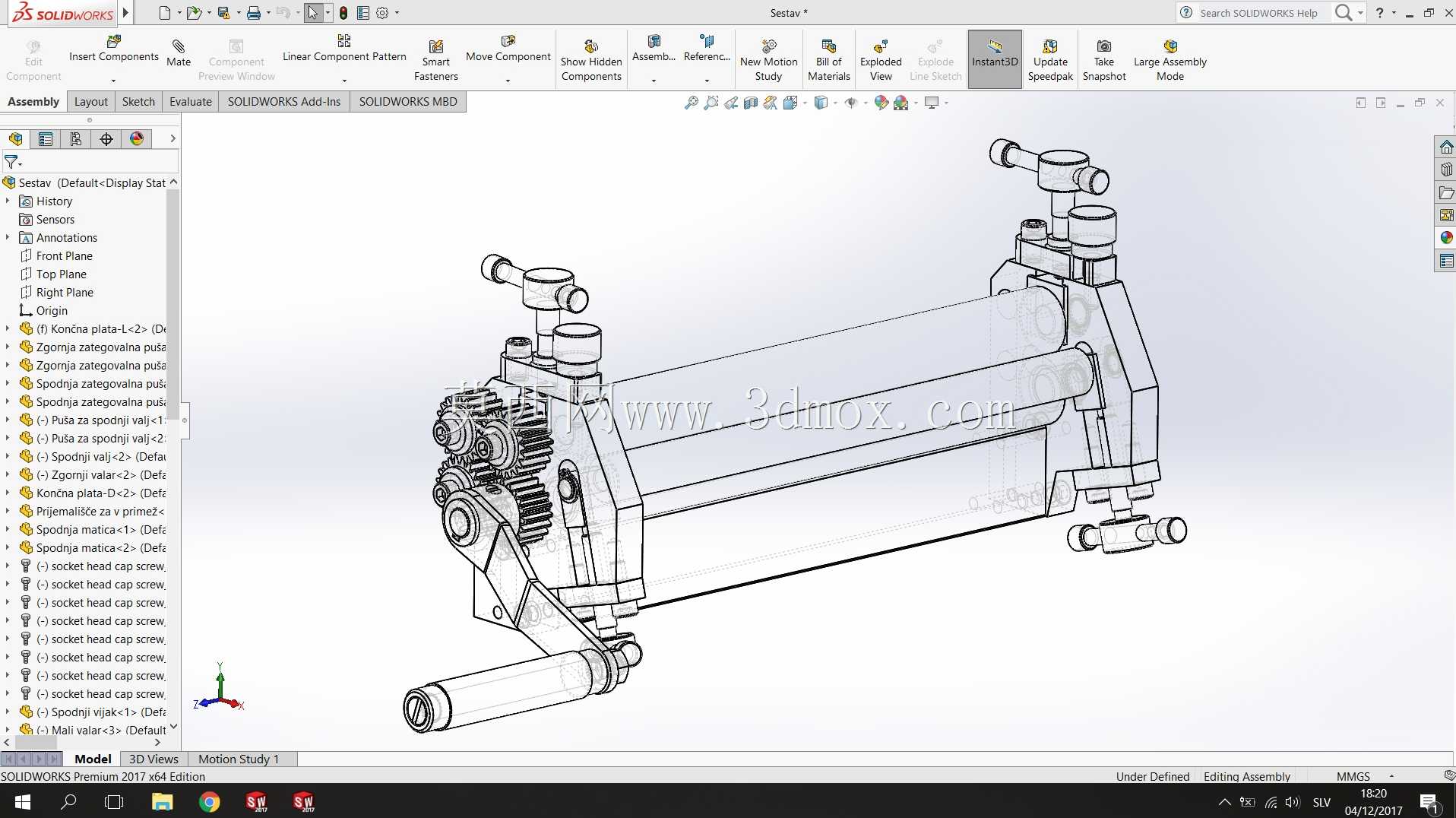Screen dimensions: 1456x818
Task: Open SOLIDWORKS Add-Ins tab
Action: point(284,102)
